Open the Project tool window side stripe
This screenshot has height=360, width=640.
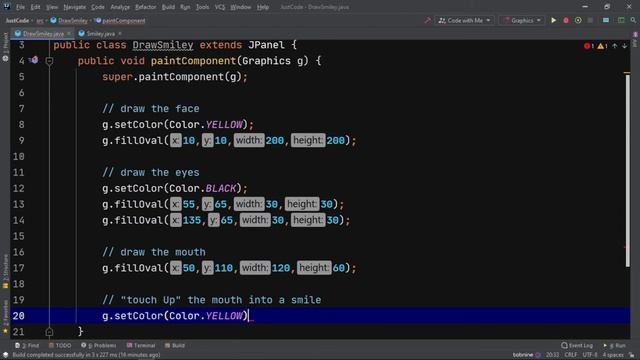(5, 47)
